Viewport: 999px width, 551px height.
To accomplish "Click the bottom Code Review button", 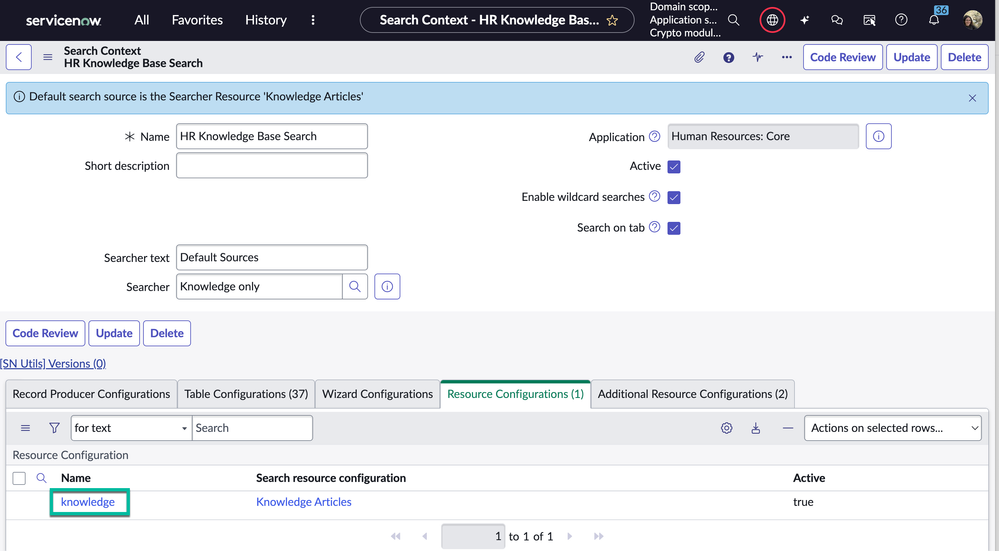I will coord(45,333).
